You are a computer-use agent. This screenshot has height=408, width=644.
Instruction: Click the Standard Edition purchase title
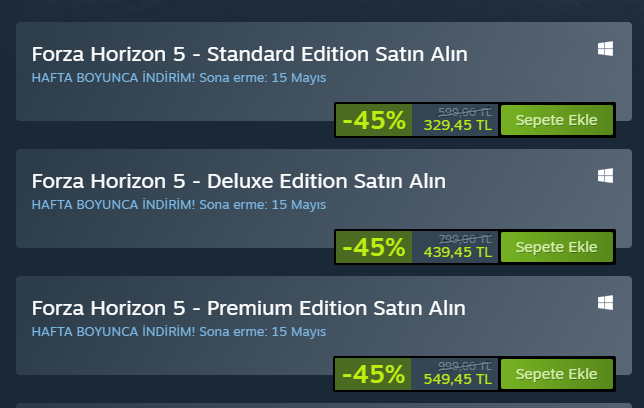click(249, 54)
